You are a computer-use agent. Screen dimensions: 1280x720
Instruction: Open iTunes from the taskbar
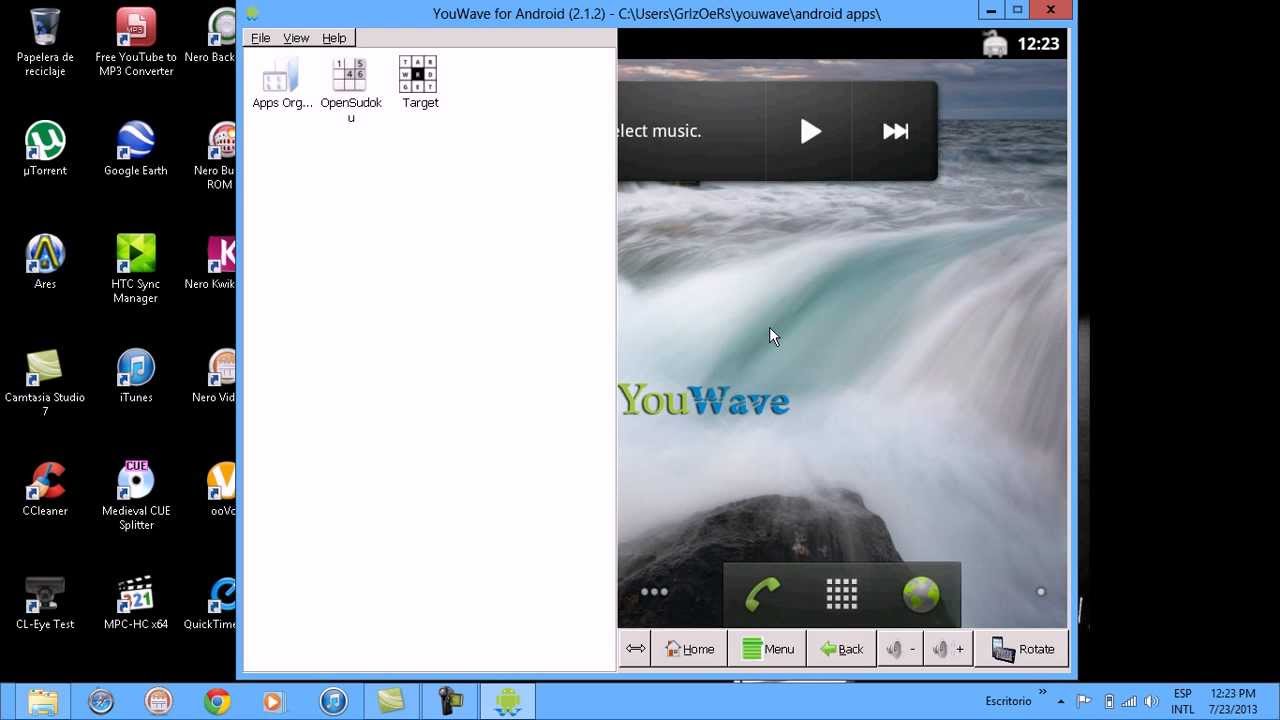tap(333, 702)
